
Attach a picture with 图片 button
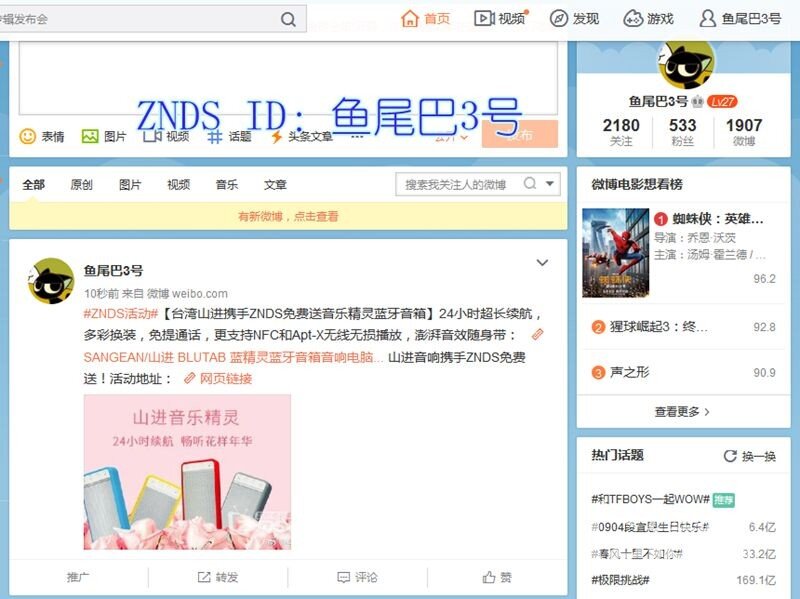[104, 136]
